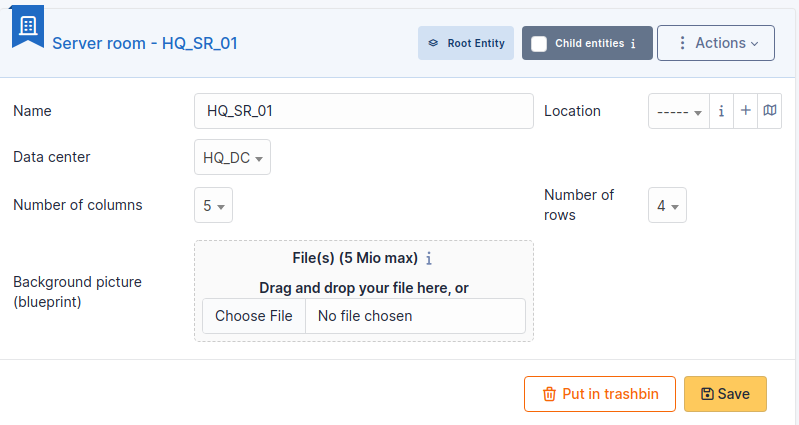Click the file upload info icon

tap(429, 259)
